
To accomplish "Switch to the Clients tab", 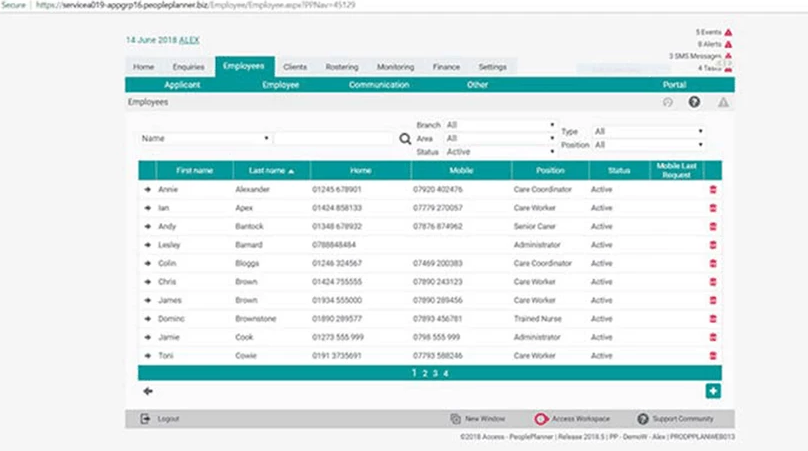I will [295, 67].
